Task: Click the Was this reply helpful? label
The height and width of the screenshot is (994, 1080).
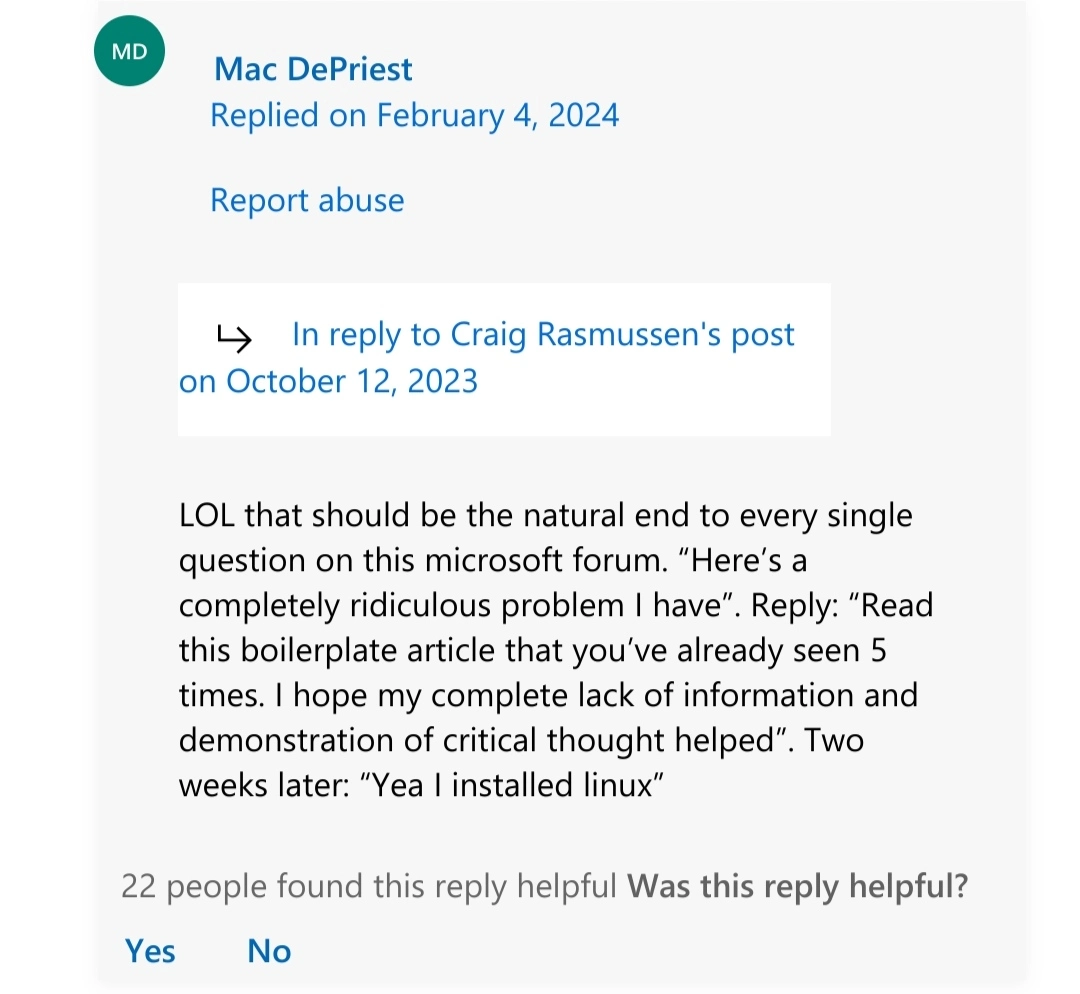Action: pos(797,886)
